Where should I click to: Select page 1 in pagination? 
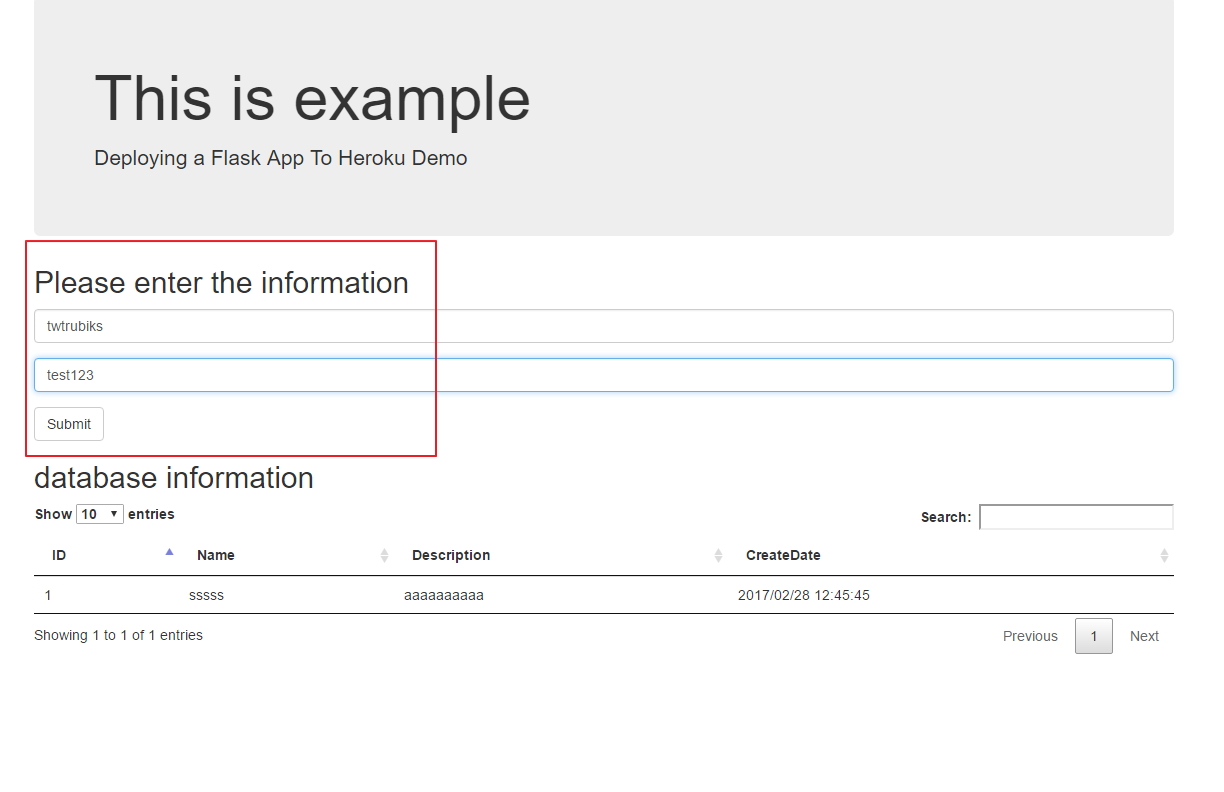coord(1094,636)
